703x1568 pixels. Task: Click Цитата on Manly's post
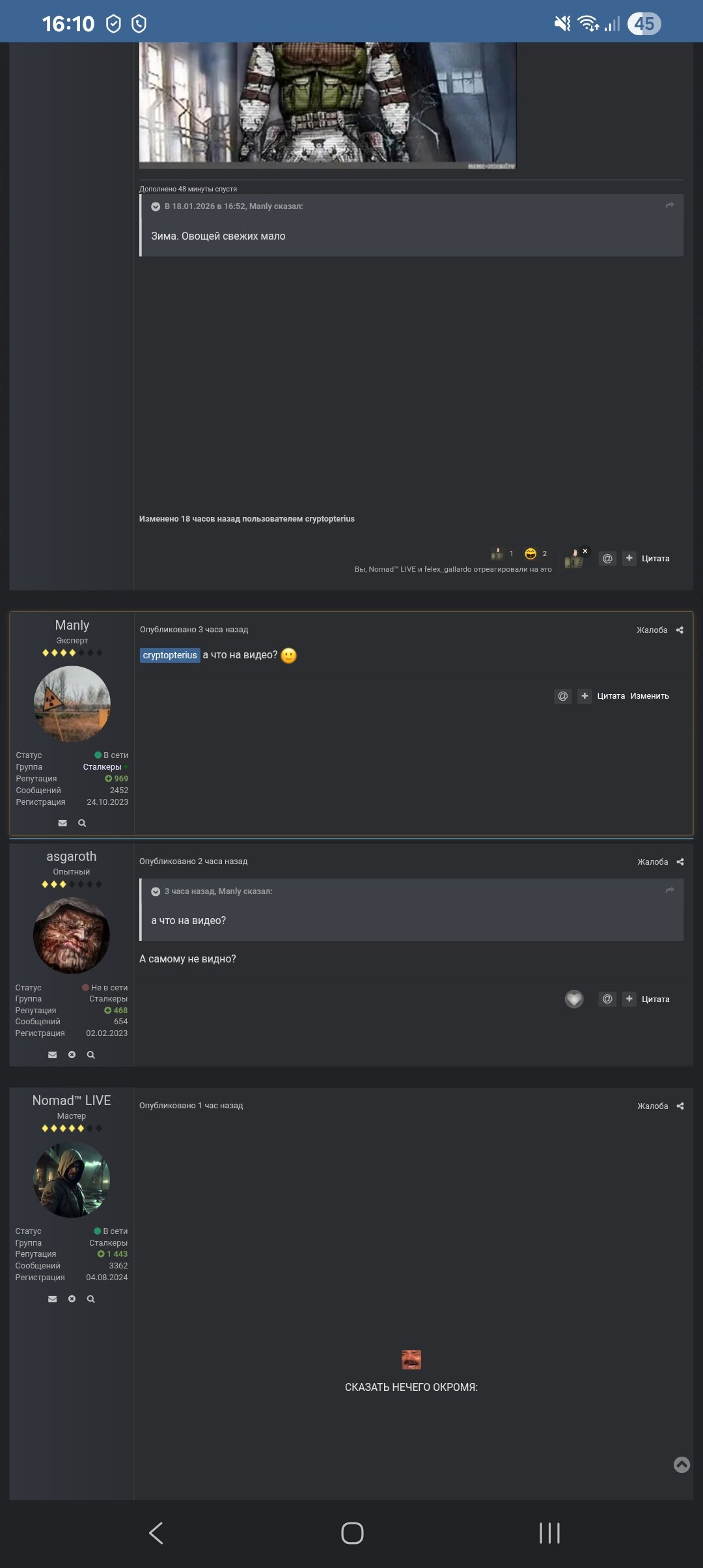(611, 696)
